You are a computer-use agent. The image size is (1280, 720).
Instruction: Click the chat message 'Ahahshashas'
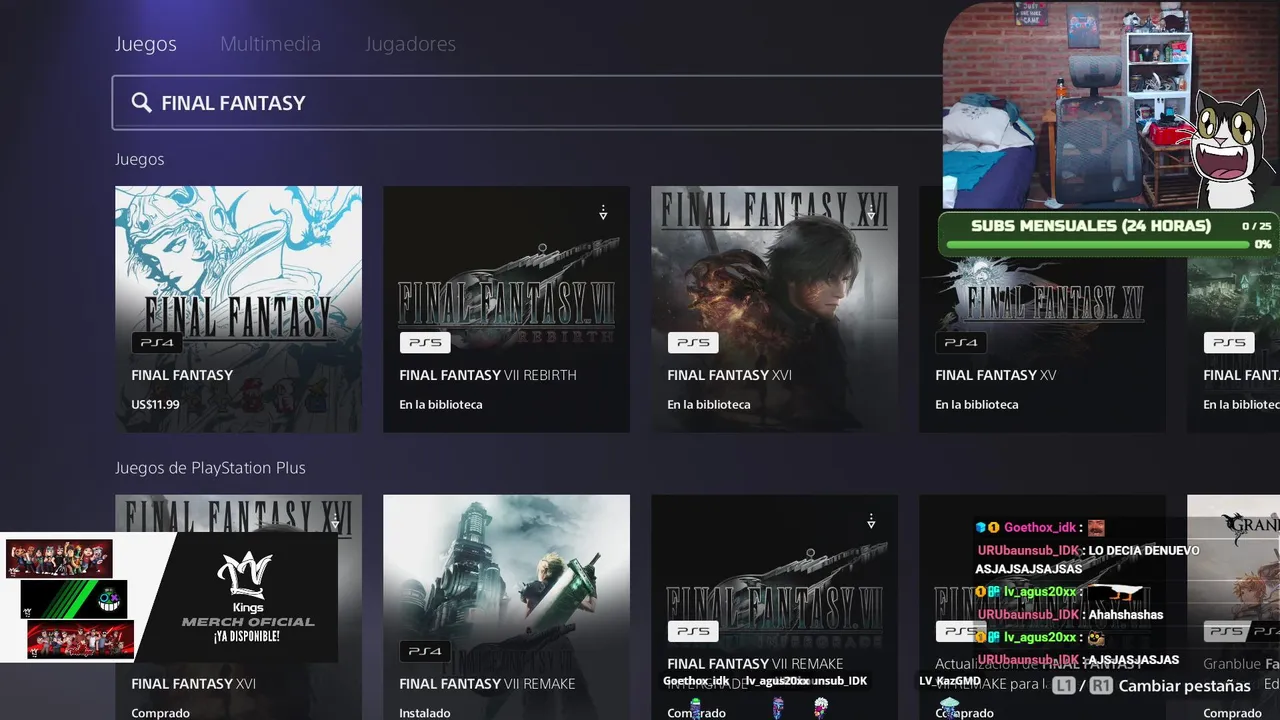coord(1126,614)
